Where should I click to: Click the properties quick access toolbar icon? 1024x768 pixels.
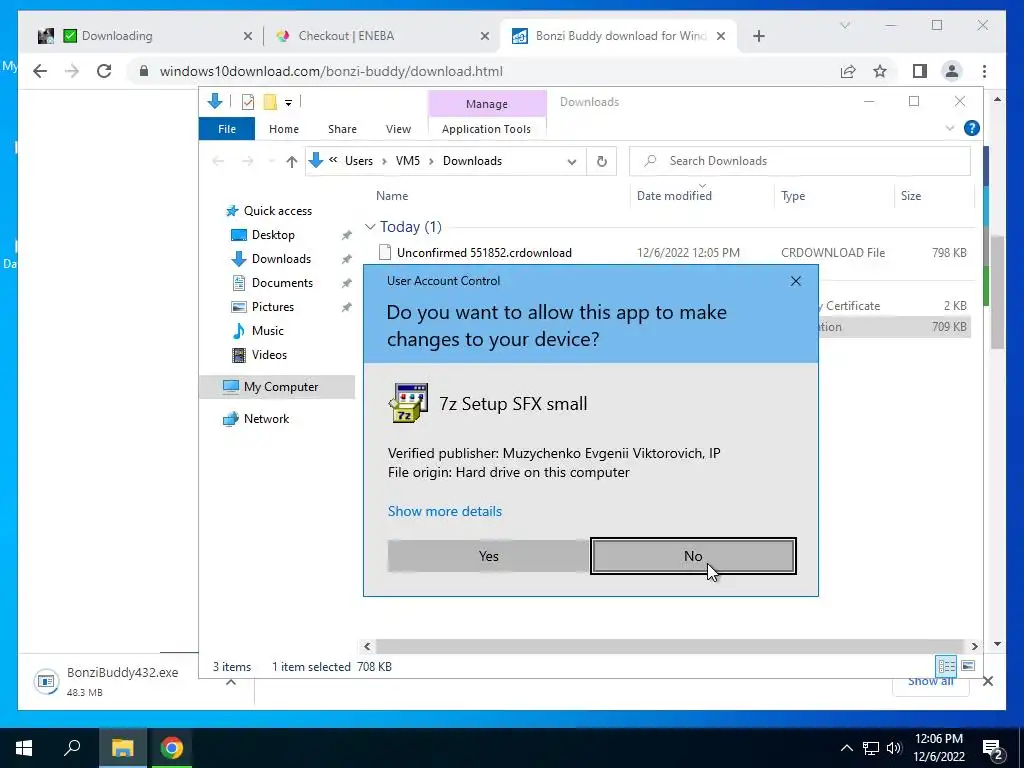pos(248,102)
